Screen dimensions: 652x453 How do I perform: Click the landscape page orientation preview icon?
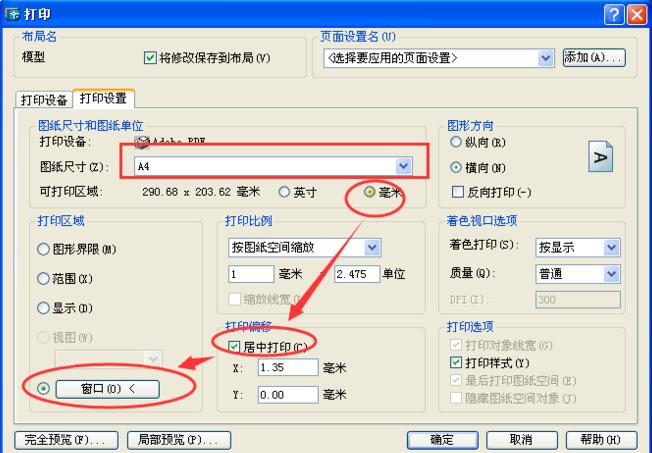(x=600, y=156)
